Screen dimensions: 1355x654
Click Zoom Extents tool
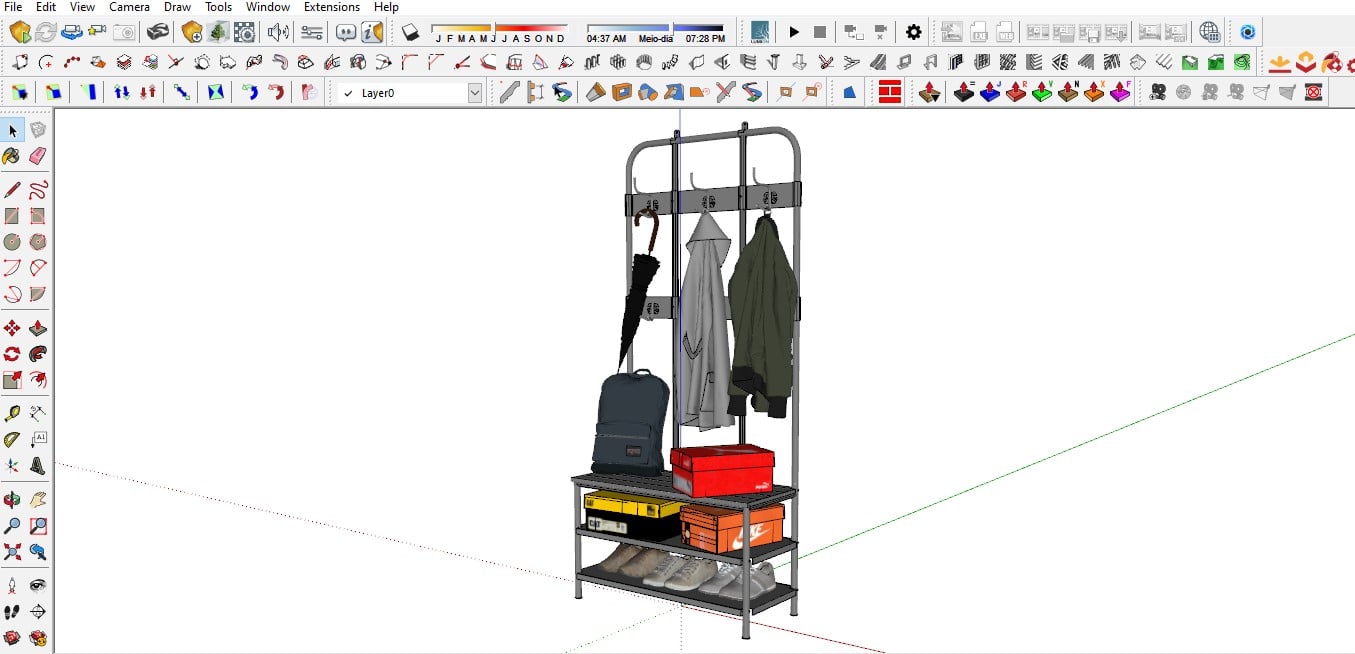(x=12, y=551)
